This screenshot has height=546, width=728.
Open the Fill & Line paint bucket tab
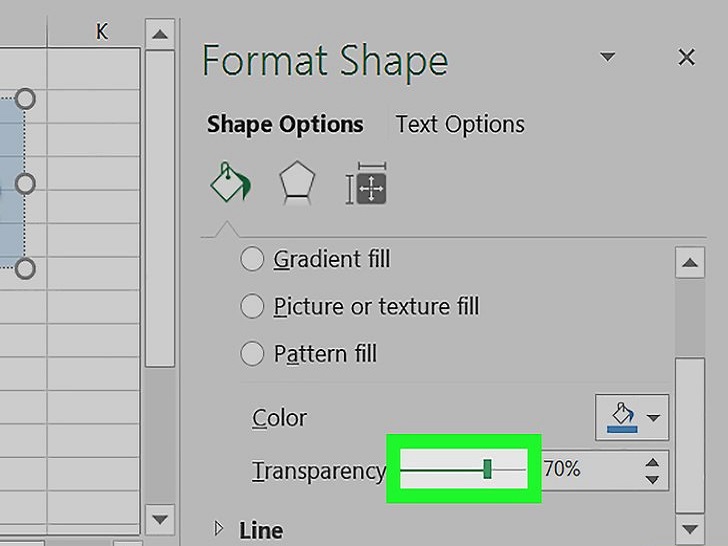point(230,182)
